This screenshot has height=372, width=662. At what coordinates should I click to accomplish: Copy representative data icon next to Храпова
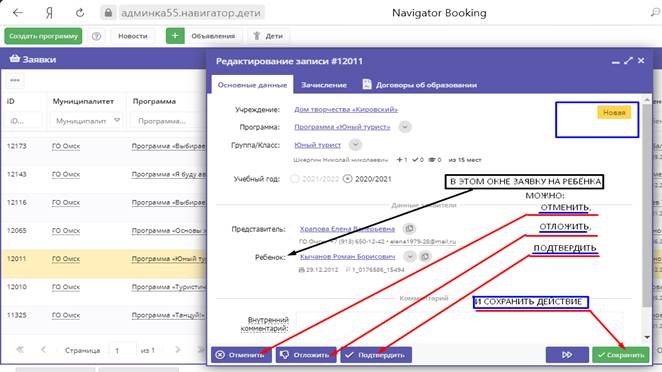[409, 229]
